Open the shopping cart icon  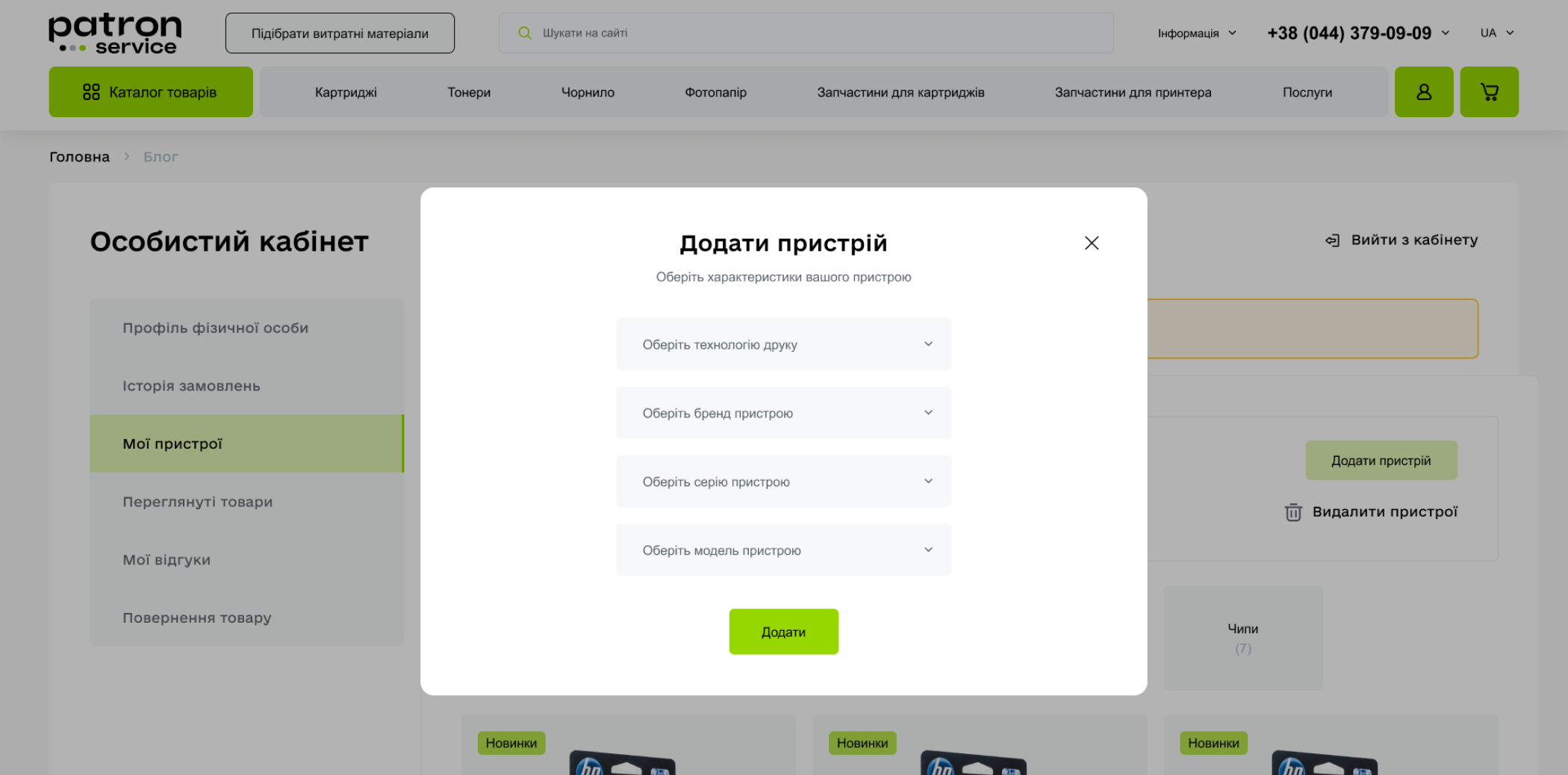point(1489,92)
